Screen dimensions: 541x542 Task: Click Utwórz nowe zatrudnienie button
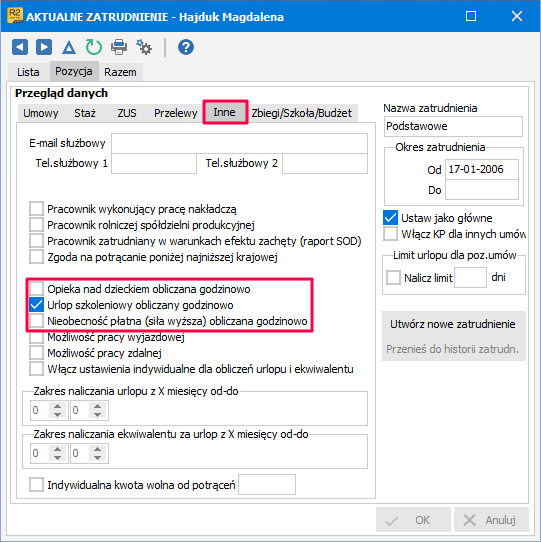coord(453,324)
